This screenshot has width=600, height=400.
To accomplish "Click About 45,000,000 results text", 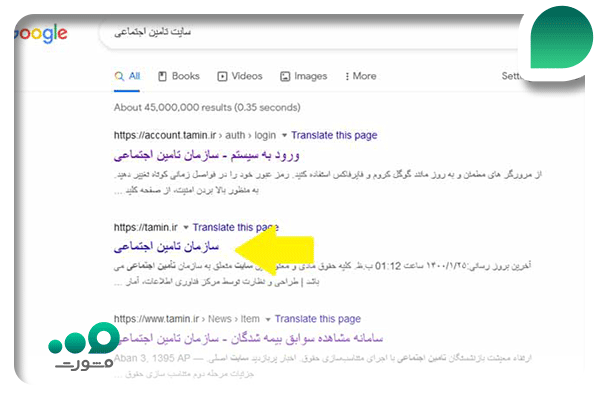I will (207, 108).
